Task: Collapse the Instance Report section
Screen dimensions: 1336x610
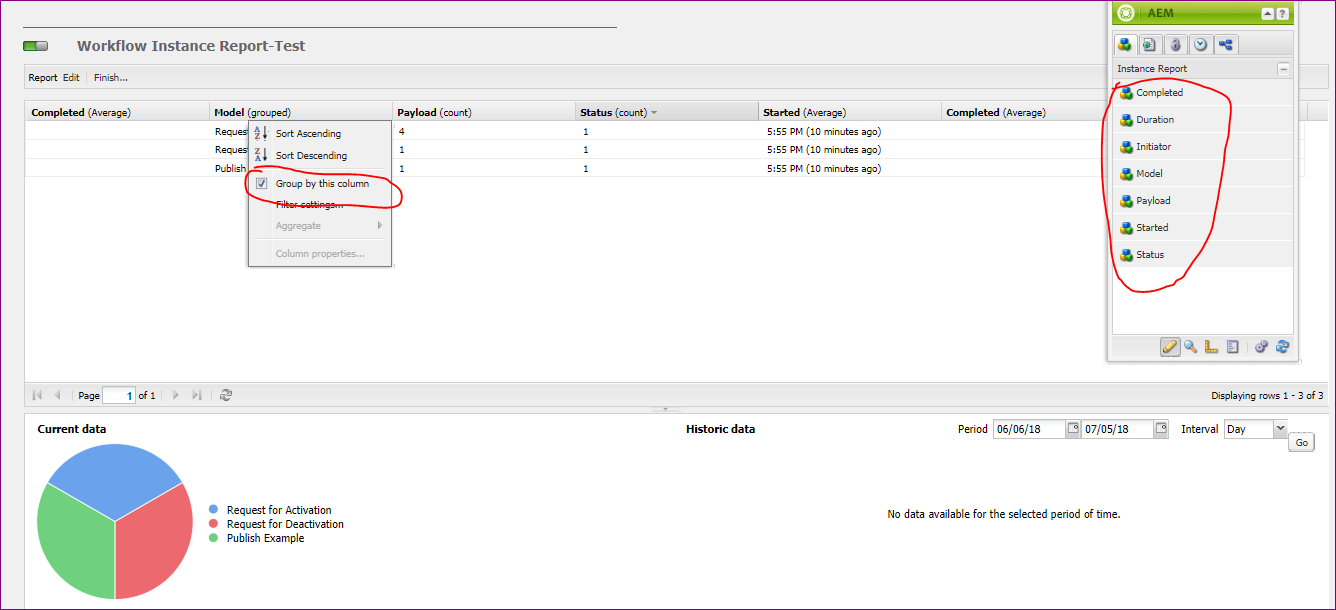Action: 1283,69
